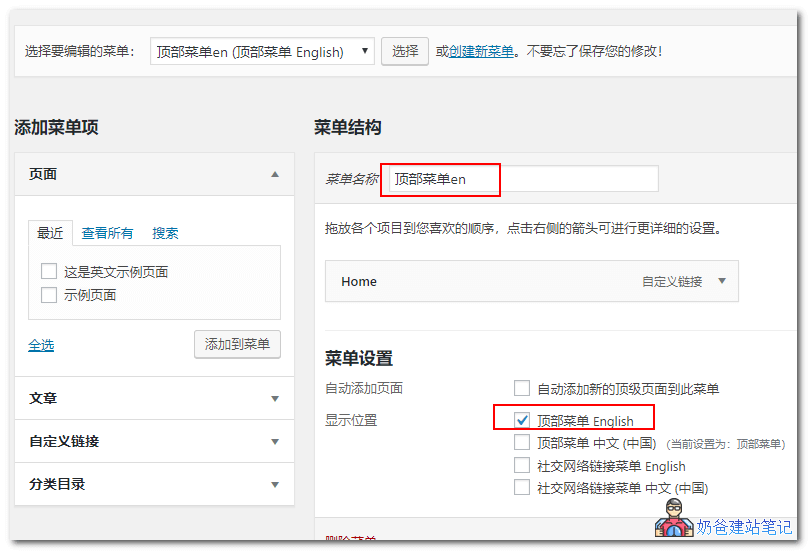Viewport: 808px width, 551px height.
Task: Click the 选择 button
Action: [x=405, y=52]
